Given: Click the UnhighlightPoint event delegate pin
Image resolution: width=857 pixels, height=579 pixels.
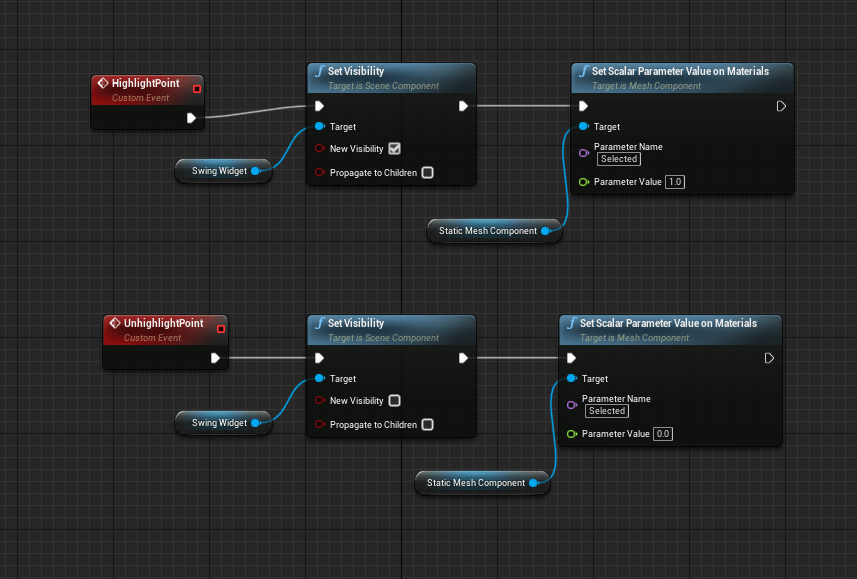Looking at the screenshot, I should (x=220, y=329).
